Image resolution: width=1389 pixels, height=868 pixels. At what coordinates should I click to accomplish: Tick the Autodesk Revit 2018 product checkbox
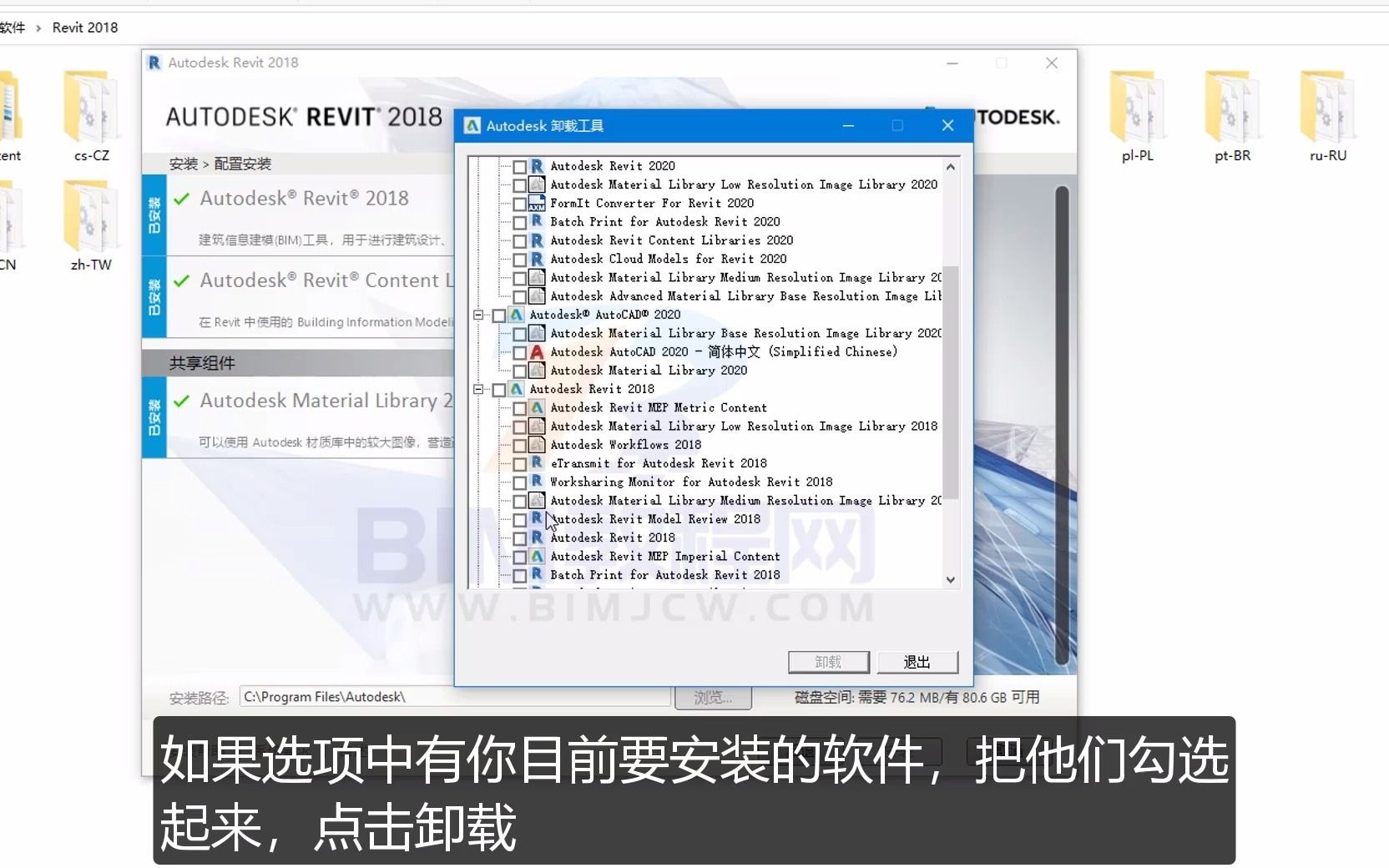519,538
